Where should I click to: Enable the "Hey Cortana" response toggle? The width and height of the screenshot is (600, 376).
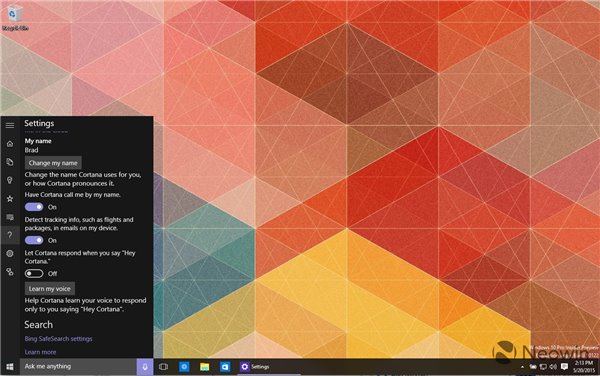[x=34, y=273]
